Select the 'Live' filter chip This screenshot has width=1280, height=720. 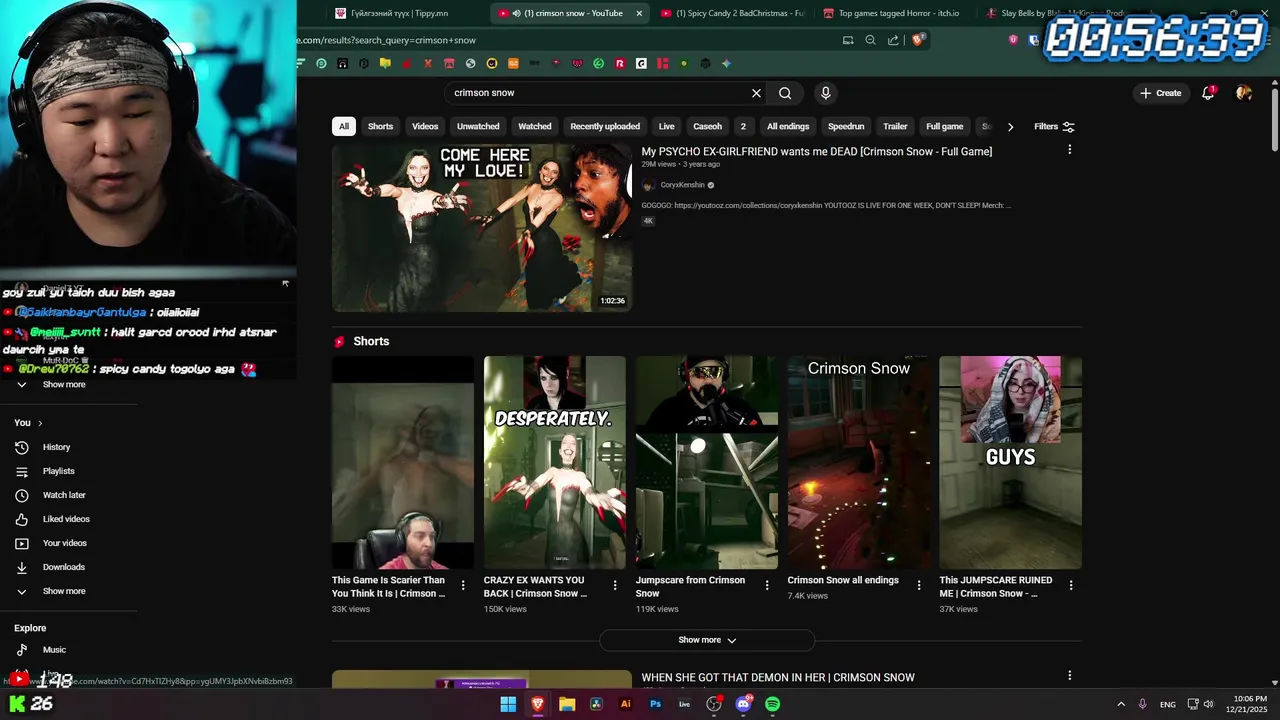[666, 127]
